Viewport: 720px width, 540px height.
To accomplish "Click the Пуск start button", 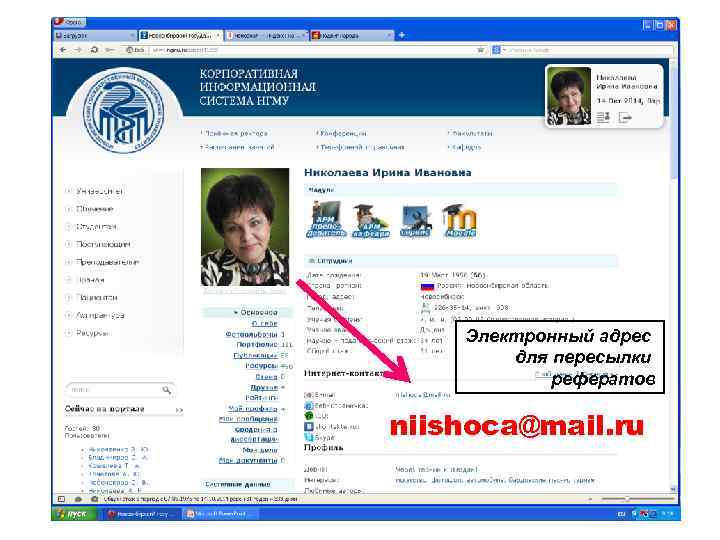I will point(74,514).
